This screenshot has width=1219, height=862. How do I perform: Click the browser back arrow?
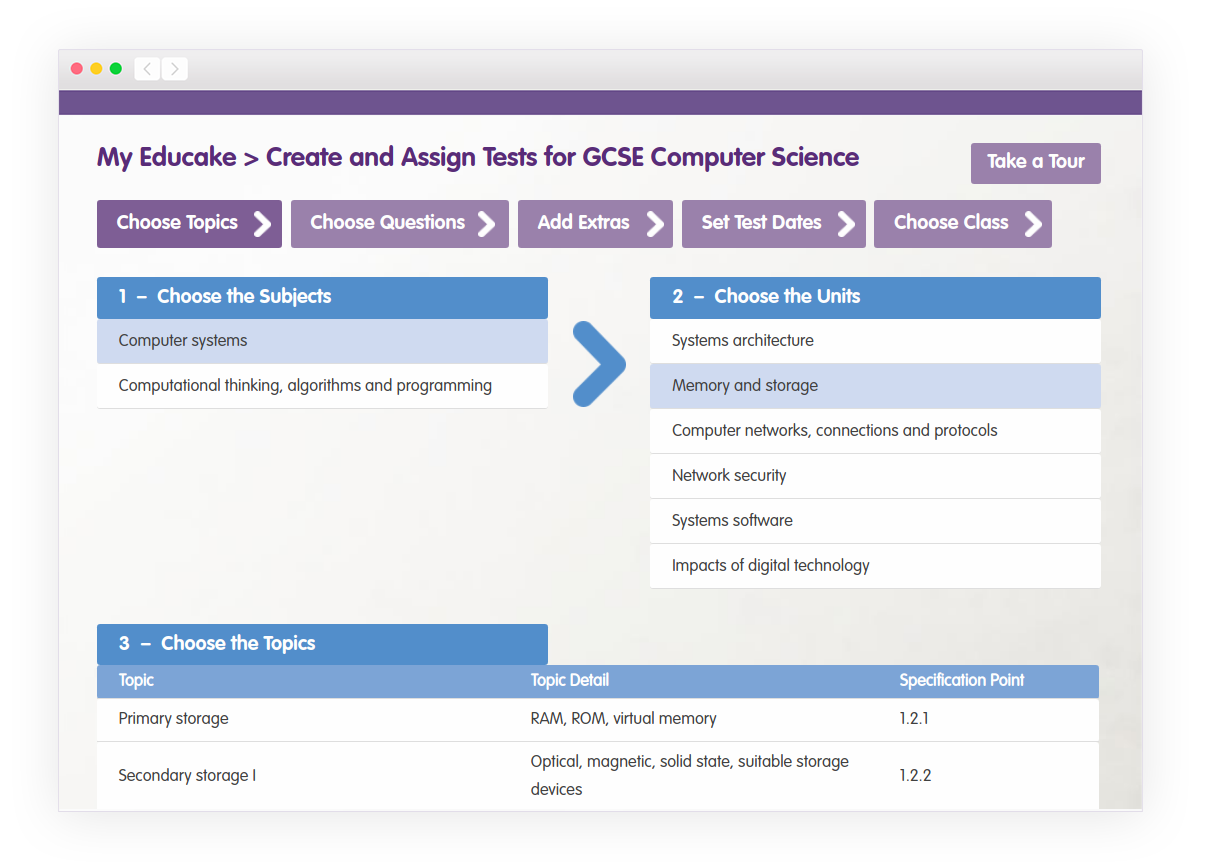pyautogui.click(x=147, y=69)
